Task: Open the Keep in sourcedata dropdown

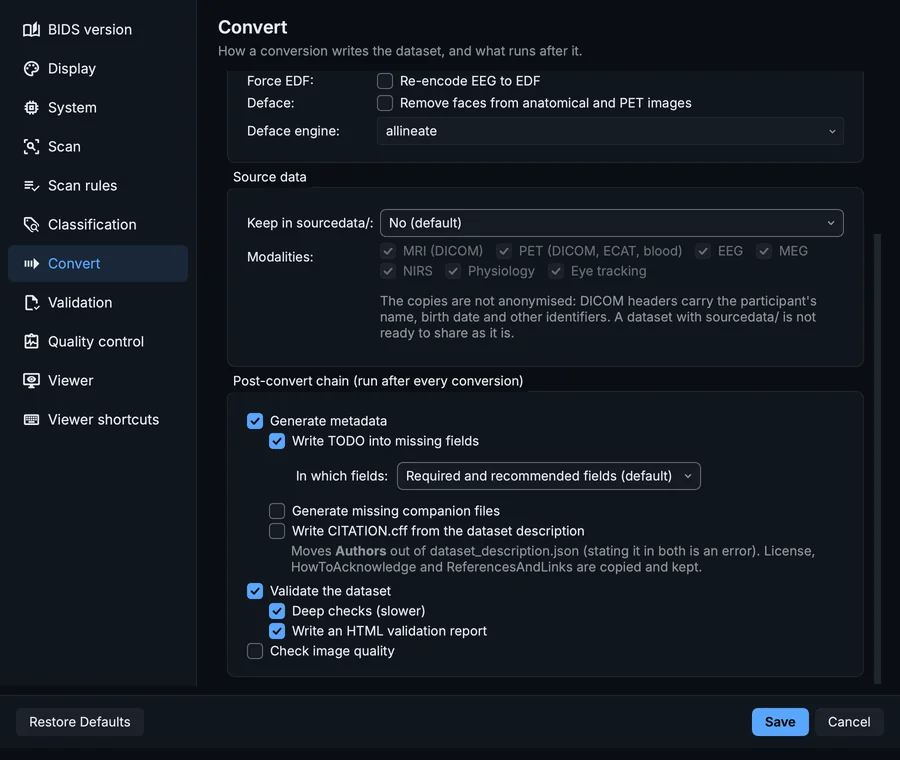Action: coord(612,223)
